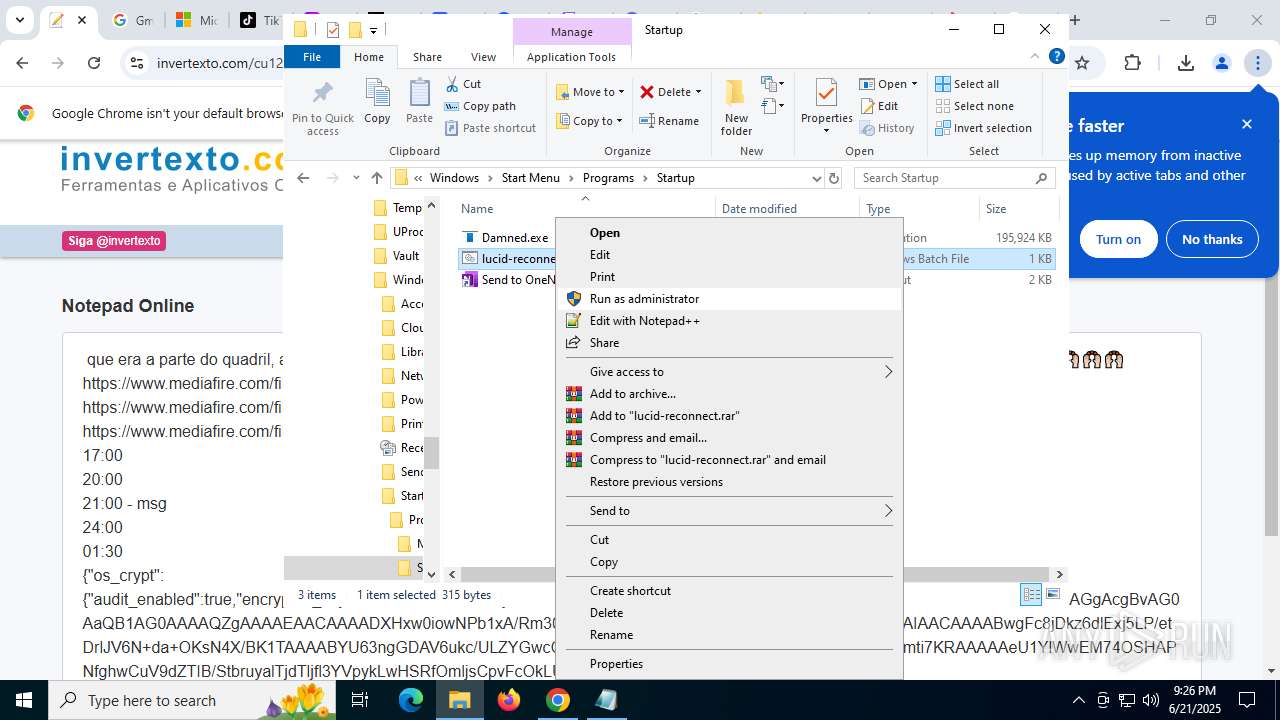Expand the Give access to submenu
The height and width of the screenshot is (720, 1280).
(730, 372)
